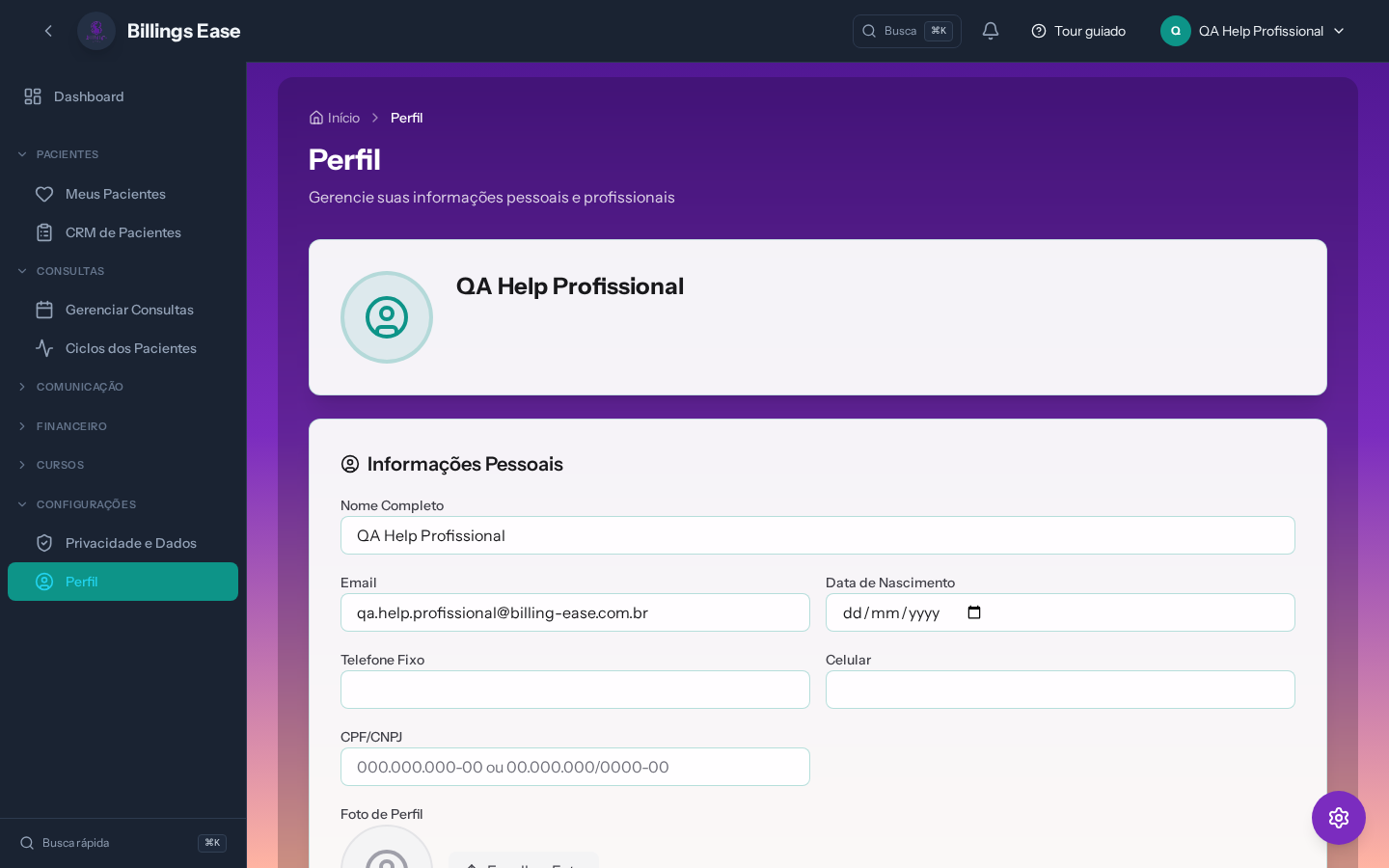
Task: Click the notifications bell icon
Action: (990, 31)
